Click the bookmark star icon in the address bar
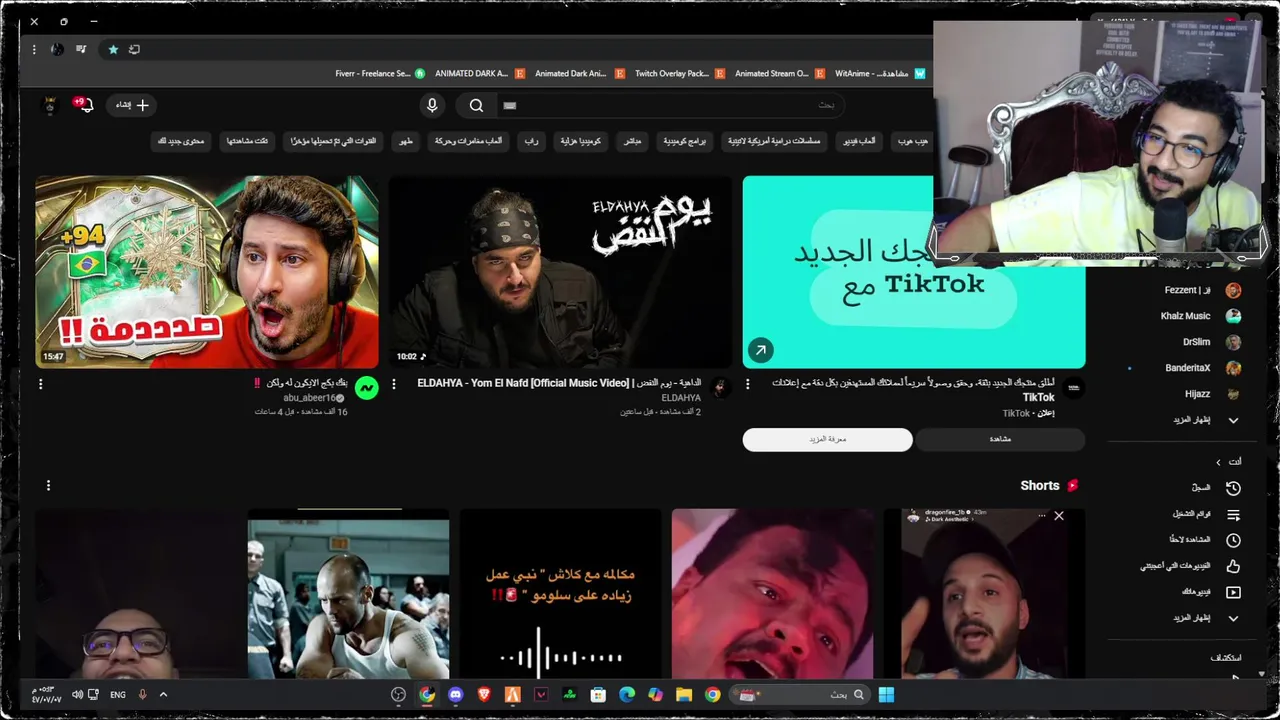The image size is (1280, 720). [x=113, y=49]
